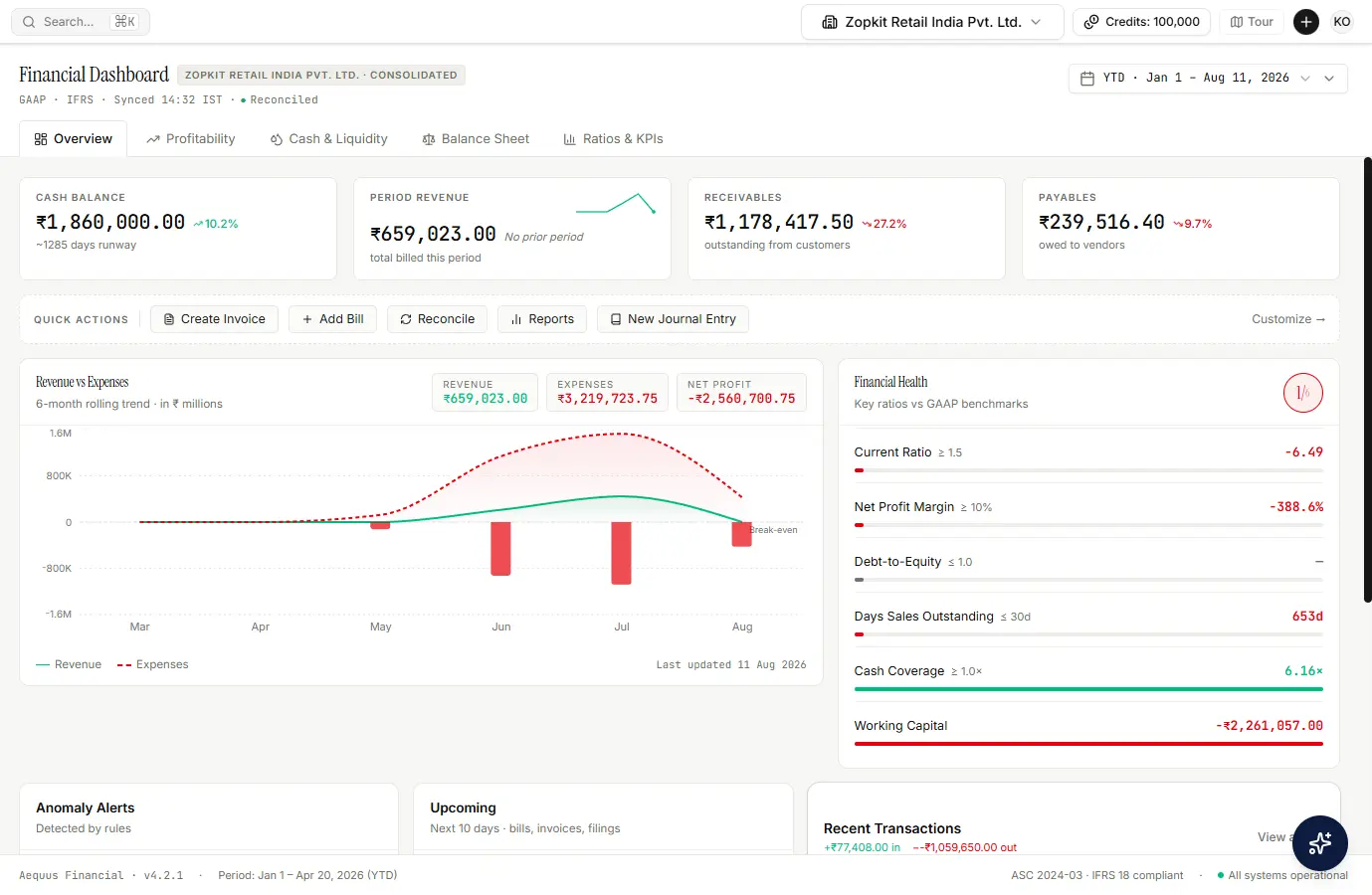Click the red payables trend arrow

(x=1178, y=224)
